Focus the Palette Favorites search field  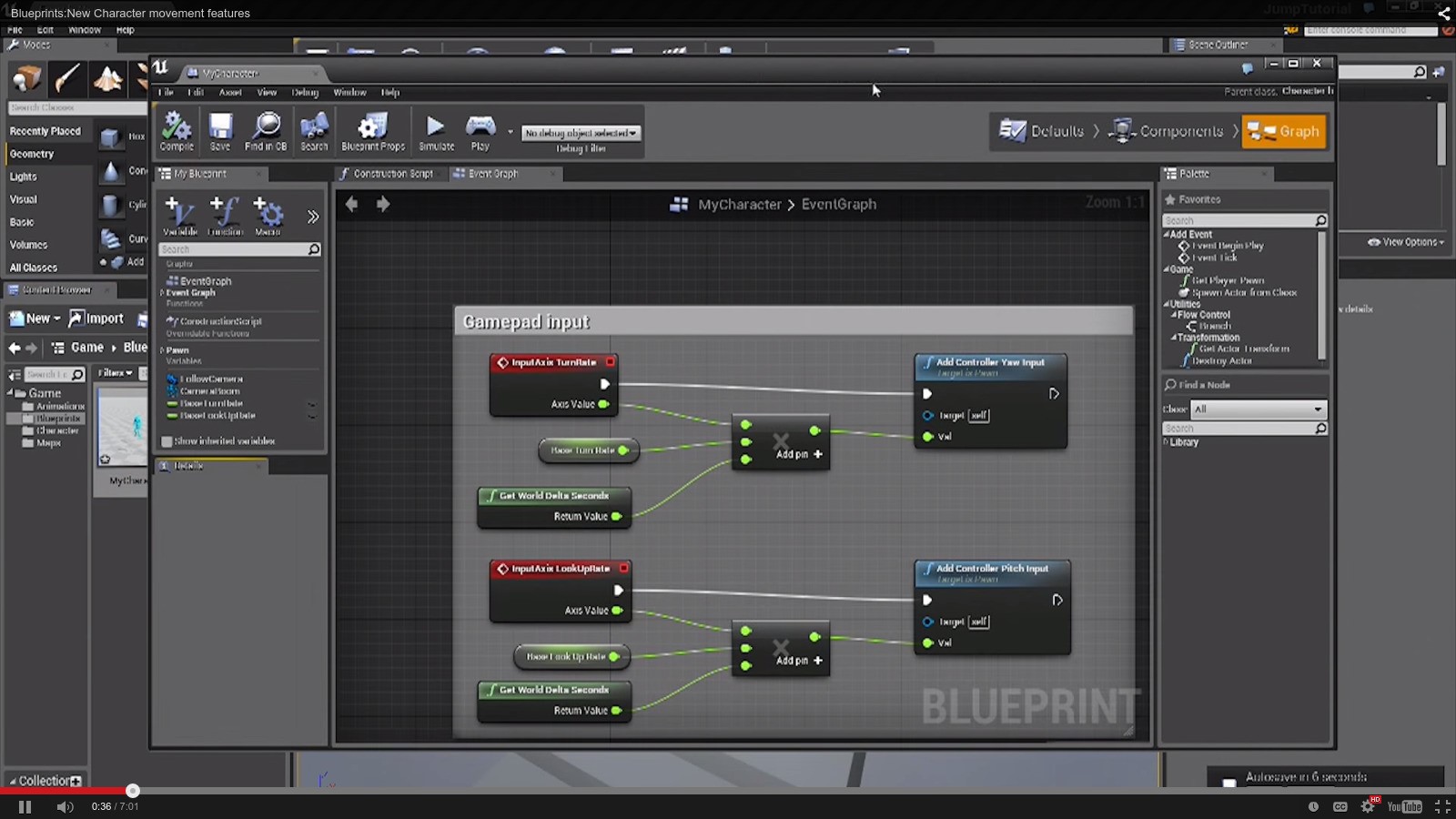click(1245, 221)
